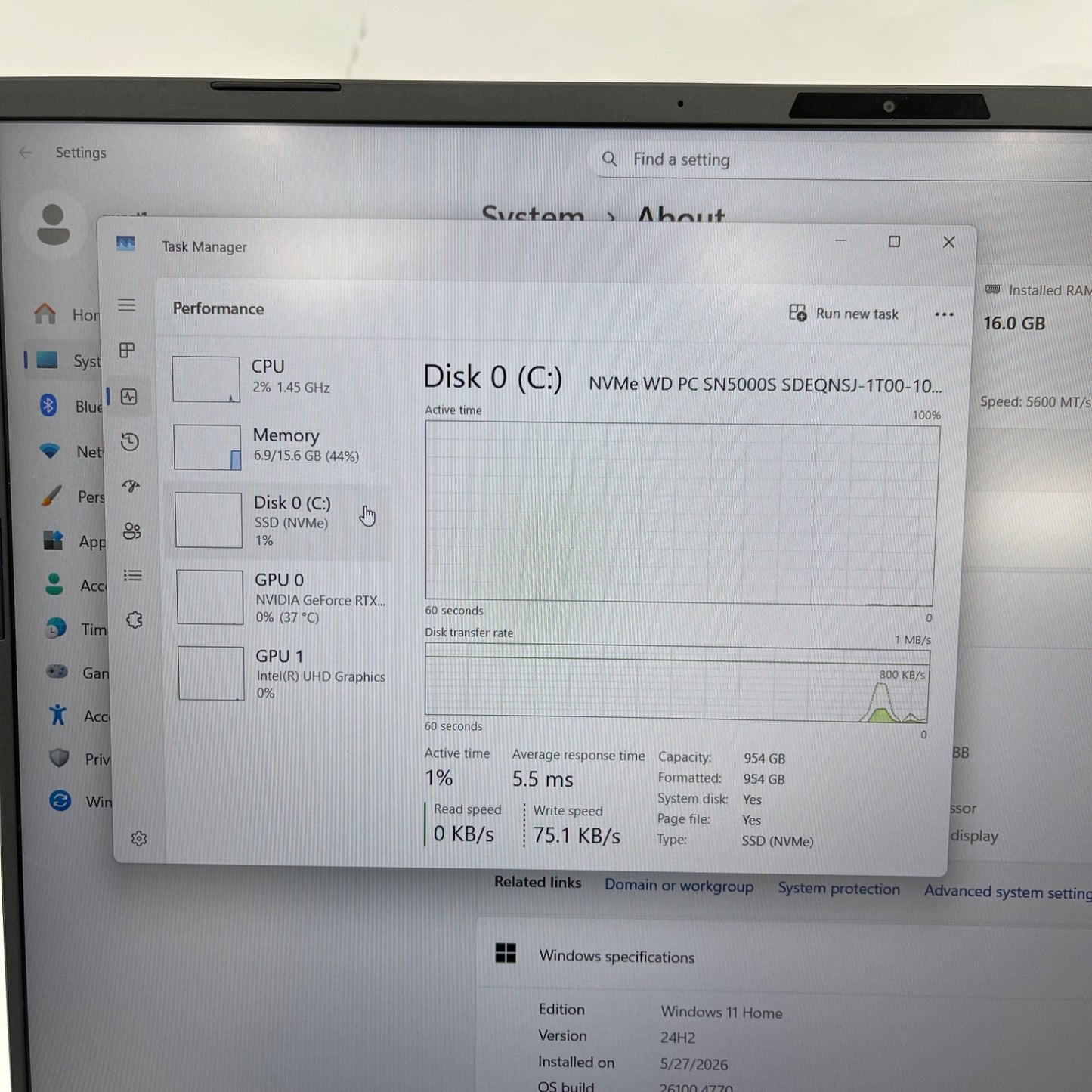1092x1092 pixels.
Task: Open the Users page icon in Task Manager
Action: point(132,531)
